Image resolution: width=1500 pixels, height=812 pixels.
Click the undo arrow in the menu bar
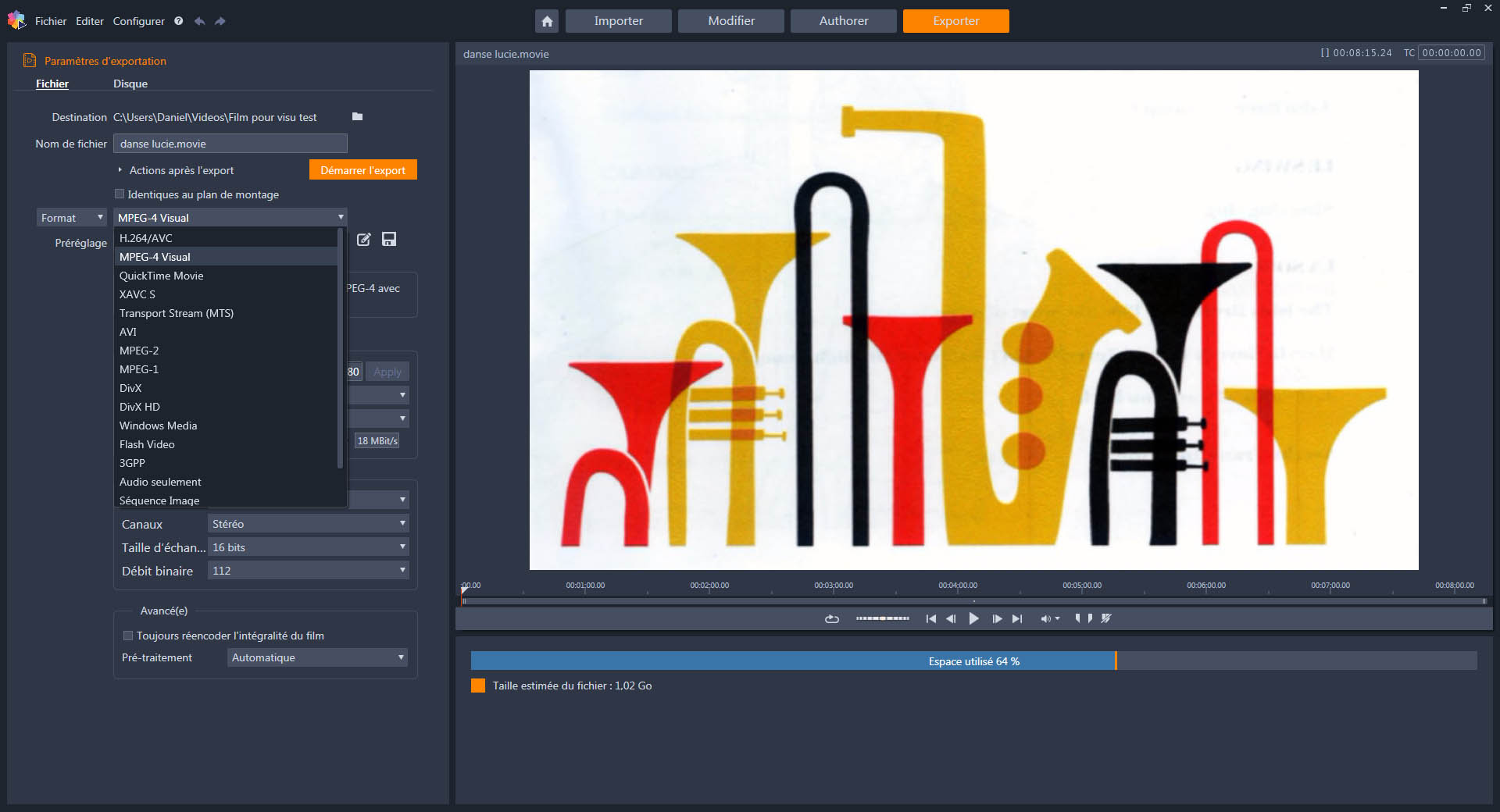pyautogui.click(x=200, y=21)
